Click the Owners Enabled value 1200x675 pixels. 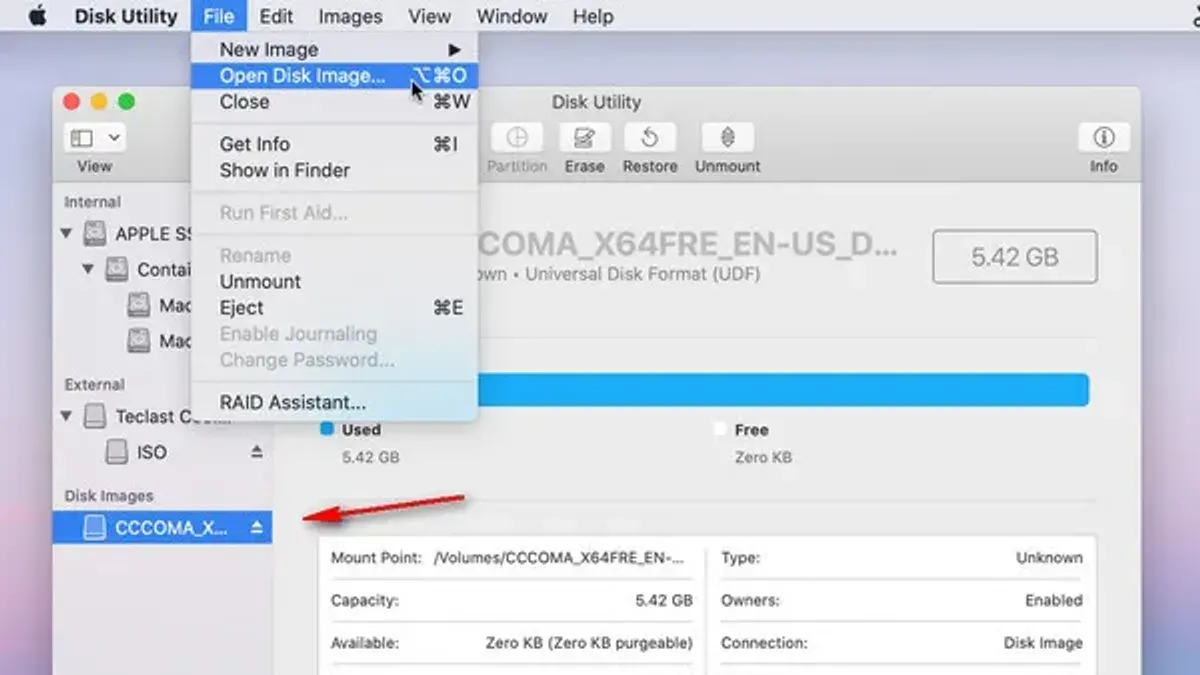tap(1053, 601)
